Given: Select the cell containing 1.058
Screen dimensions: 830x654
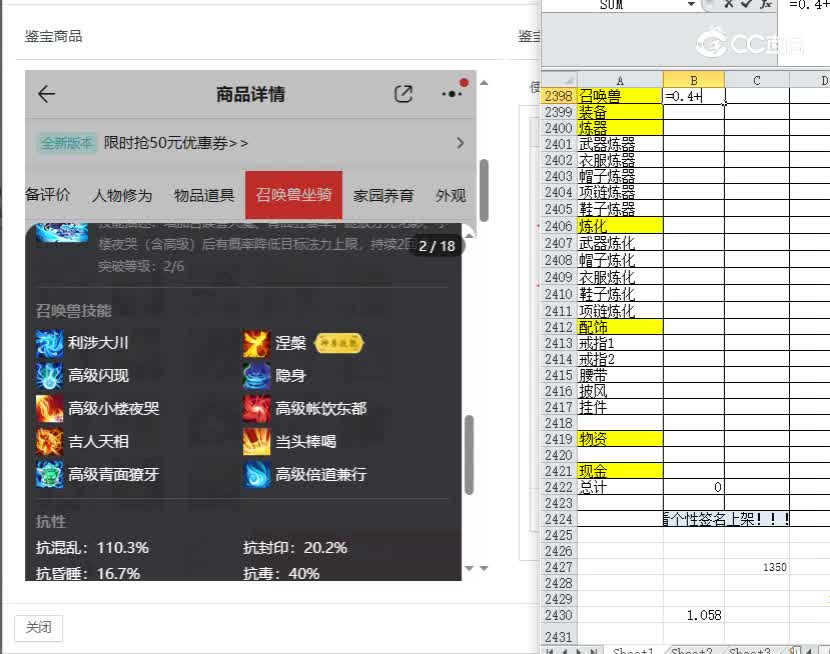Looking at the screenshot, I should click(x=694, y=615).
